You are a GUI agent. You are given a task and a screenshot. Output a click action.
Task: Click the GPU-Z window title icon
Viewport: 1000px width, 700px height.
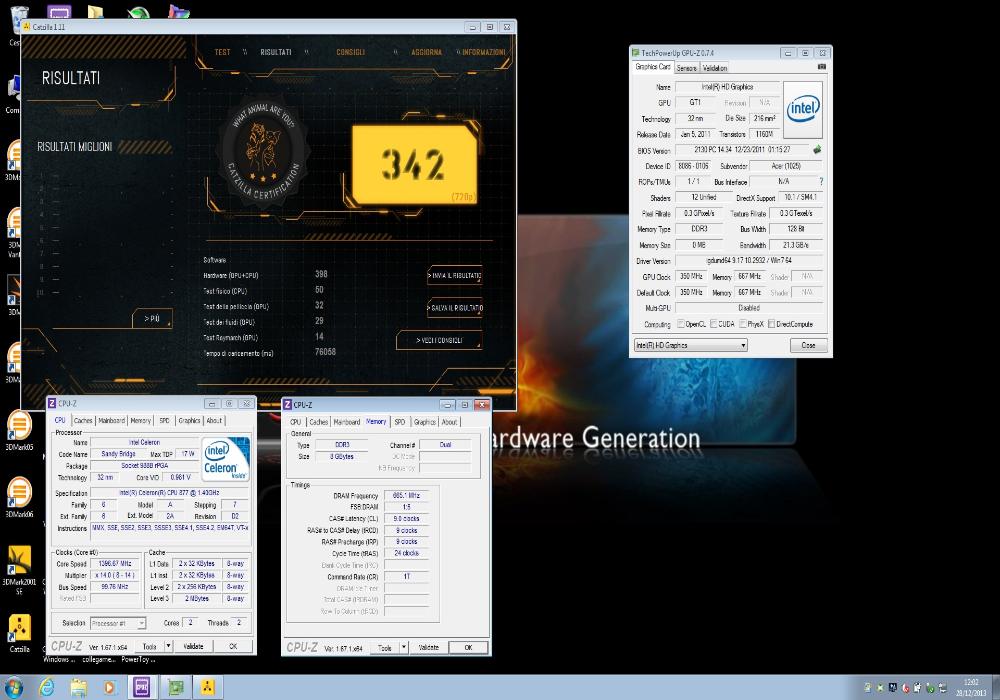(635, 53)
